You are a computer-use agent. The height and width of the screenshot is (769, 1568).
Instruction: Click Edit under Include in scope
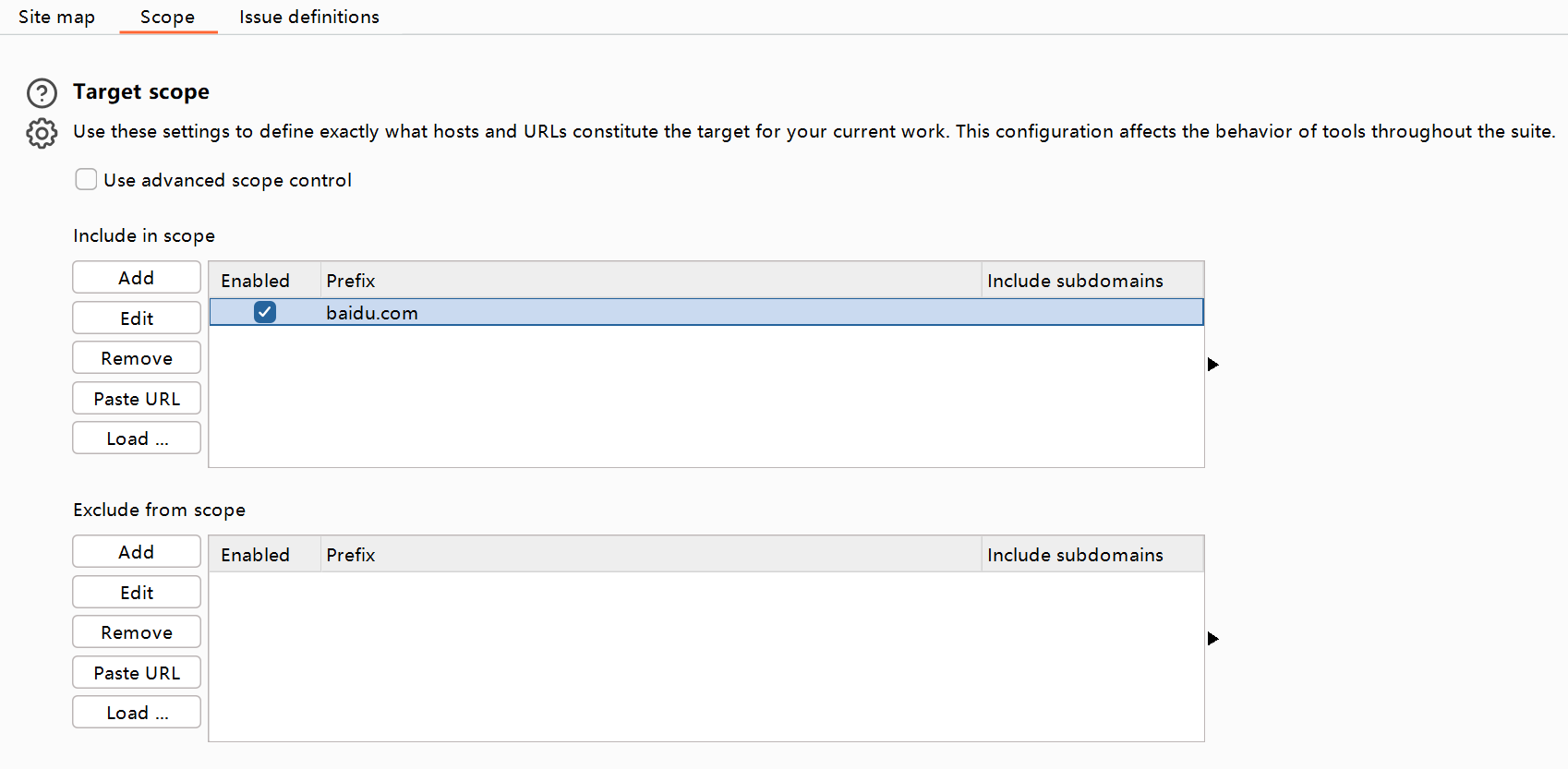(137, 318)
